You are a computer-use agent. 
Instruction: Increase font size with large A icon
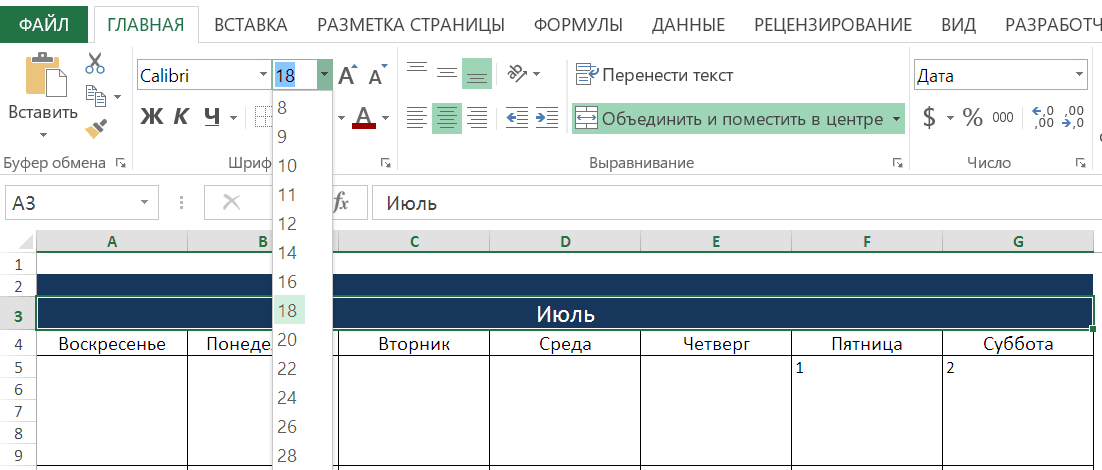tap(347, 75)
